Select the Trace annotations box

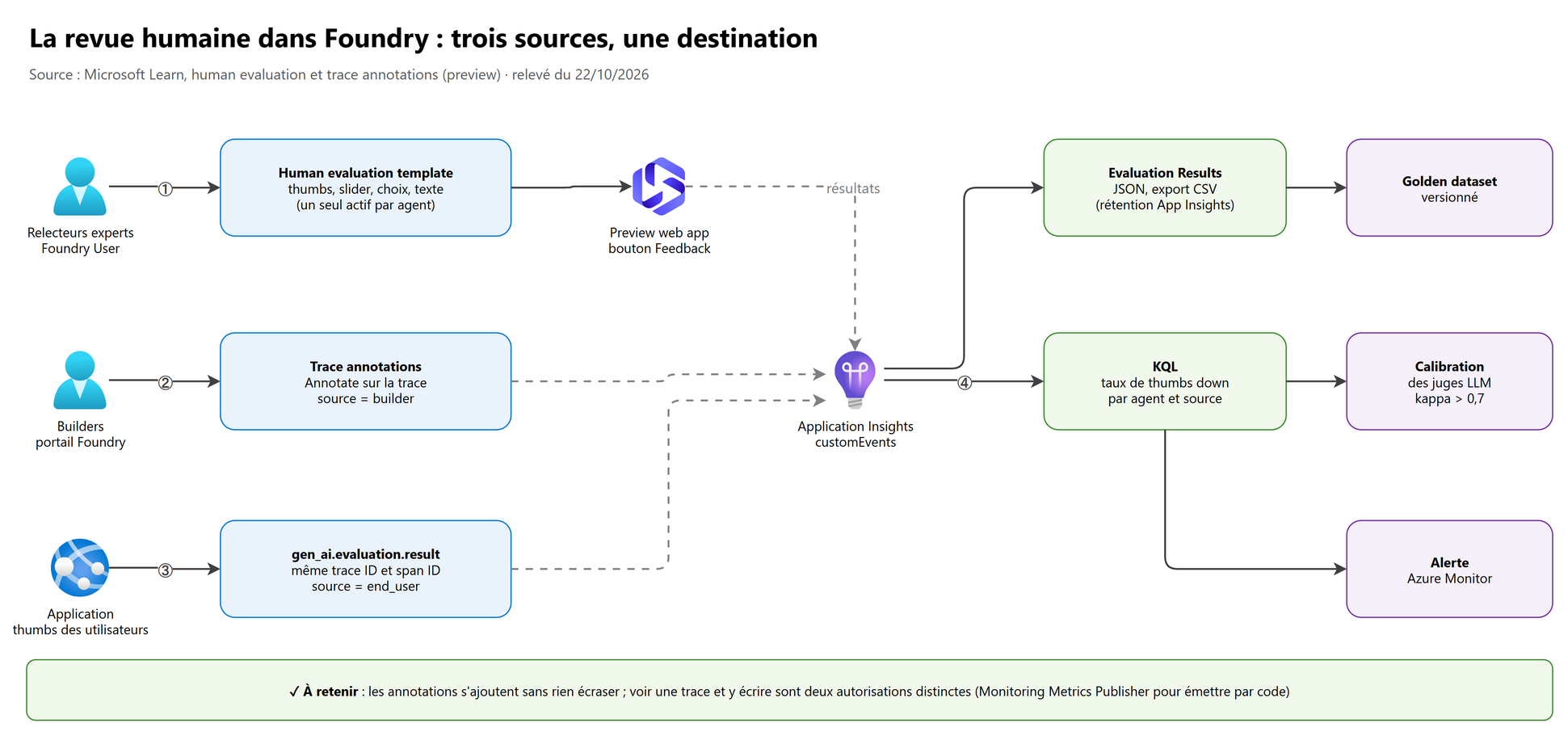pos(366,381)
